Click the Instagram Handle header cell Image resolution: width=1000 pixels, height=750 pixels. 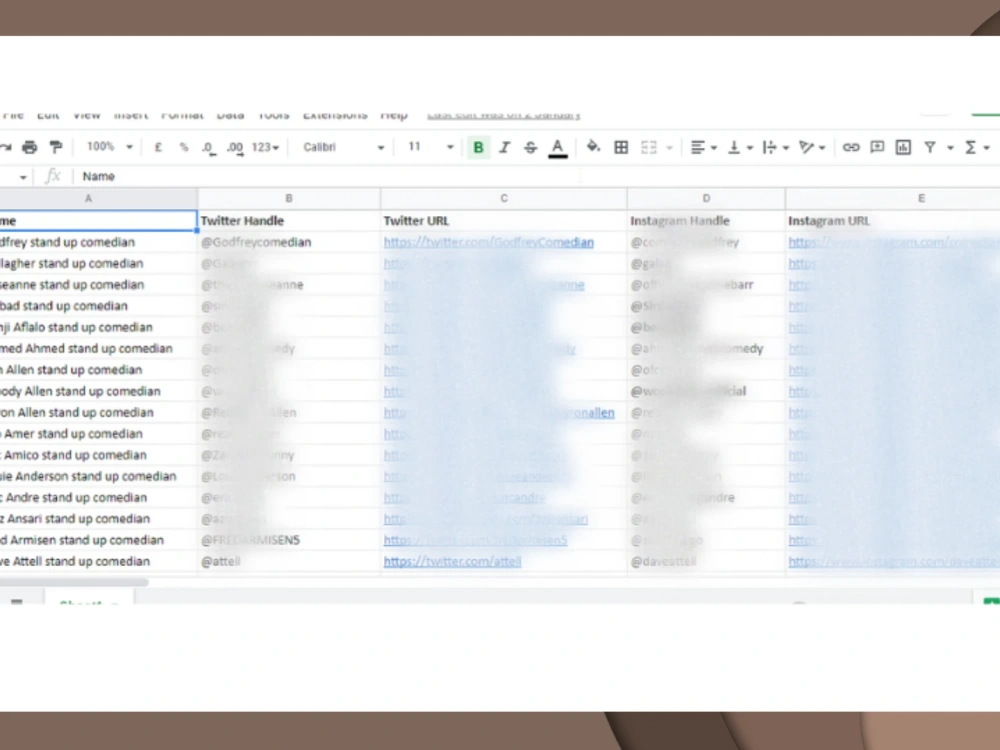(x=706, y=221)
